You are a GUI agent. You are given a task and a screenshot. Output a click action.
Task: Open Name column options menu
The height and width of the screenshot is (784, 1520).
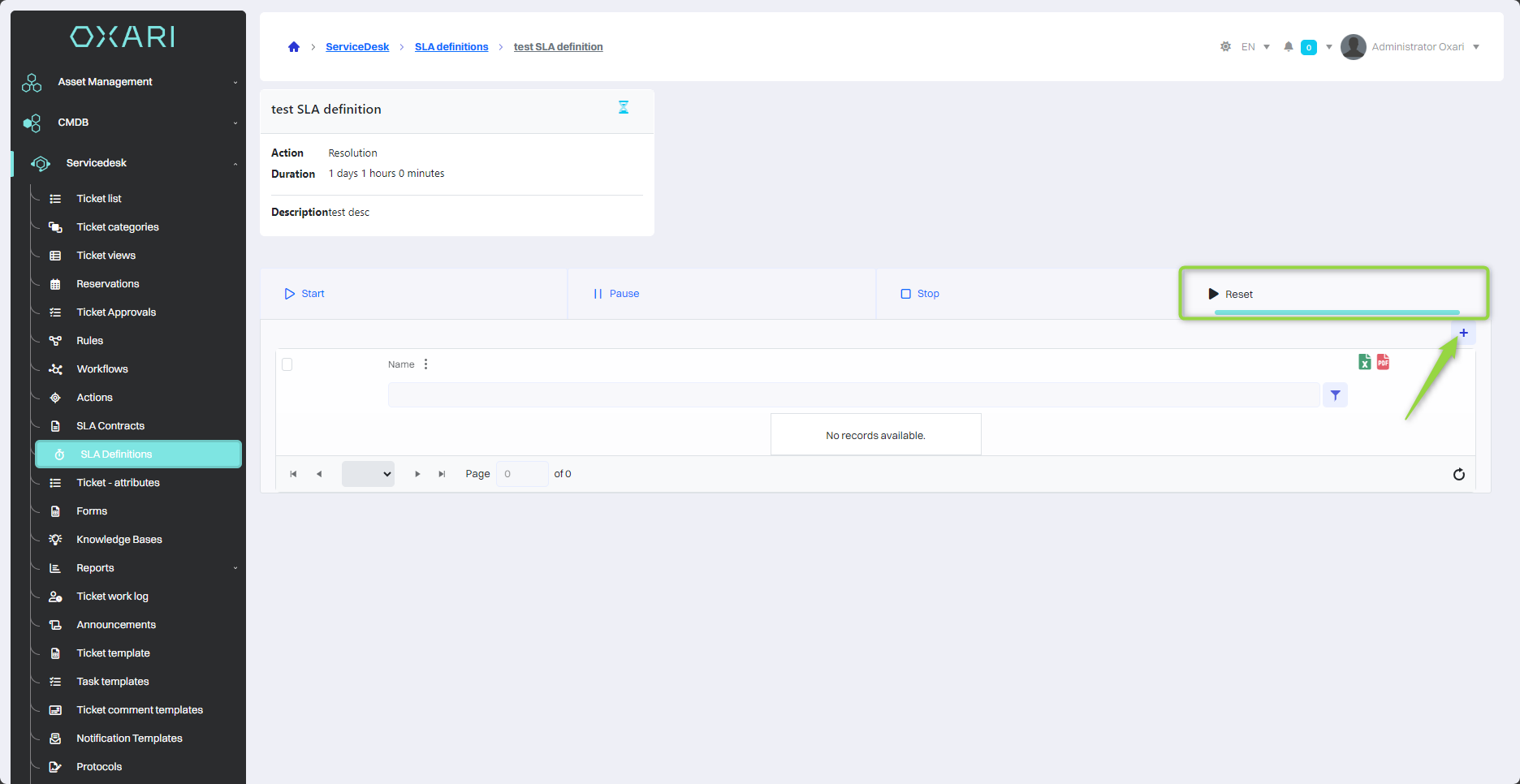425,364
